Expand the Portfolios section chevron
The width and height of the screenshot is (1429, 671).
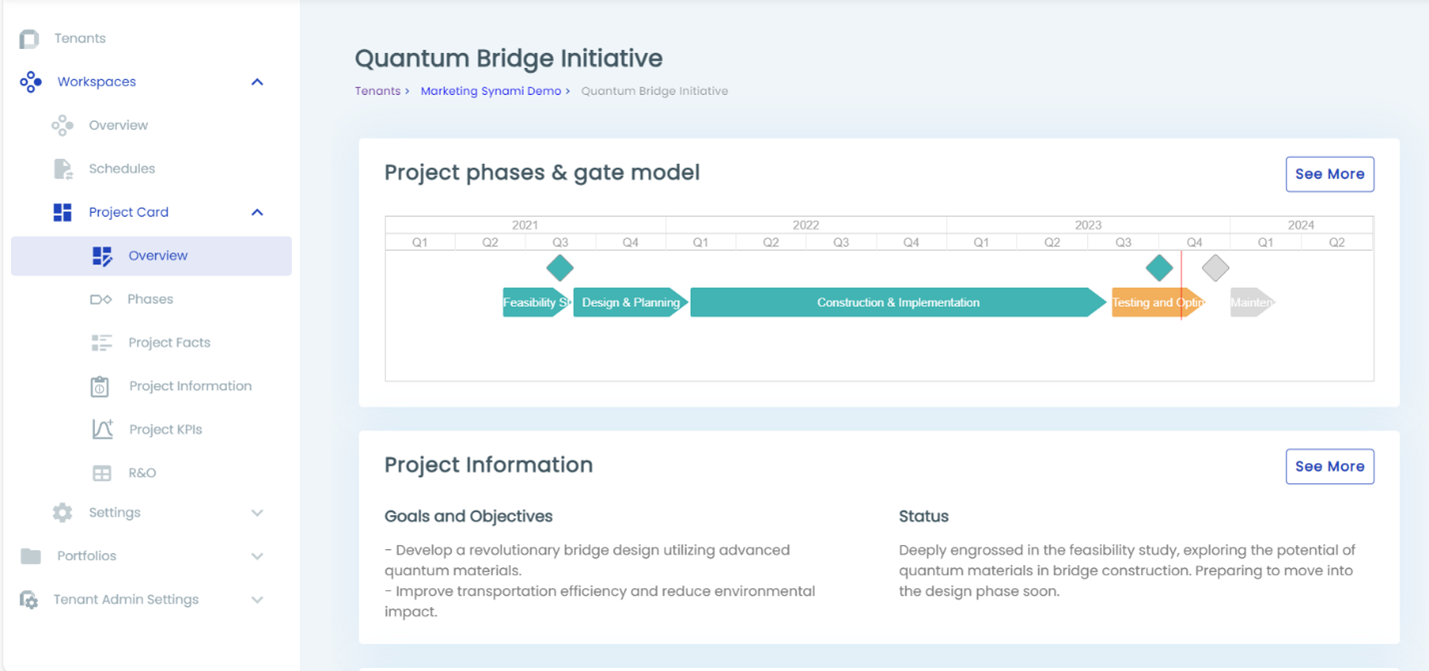[257, 556]
